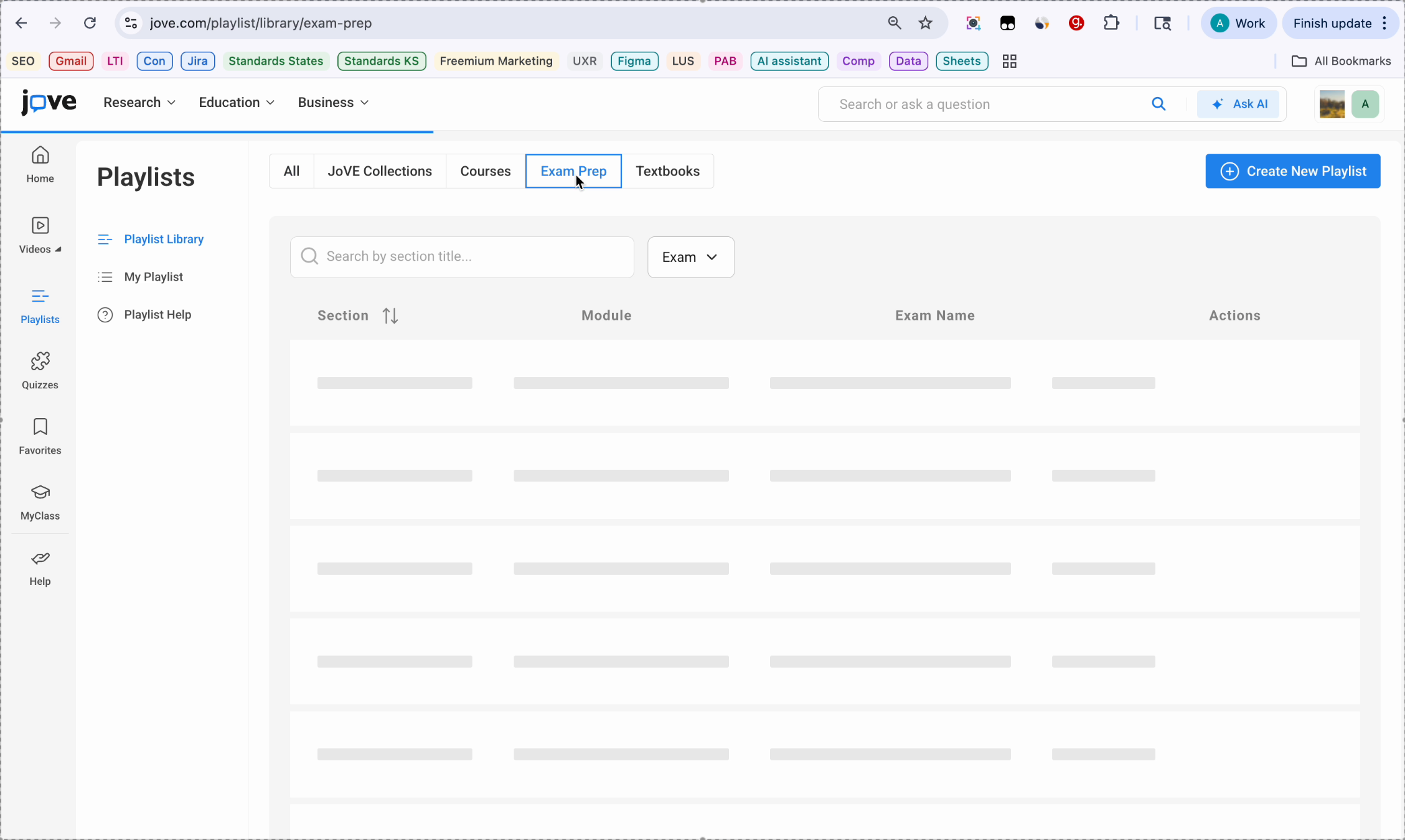Open the side panel search icon
The height and width of the screenshot is (840, 1405).
[1162, 23]
